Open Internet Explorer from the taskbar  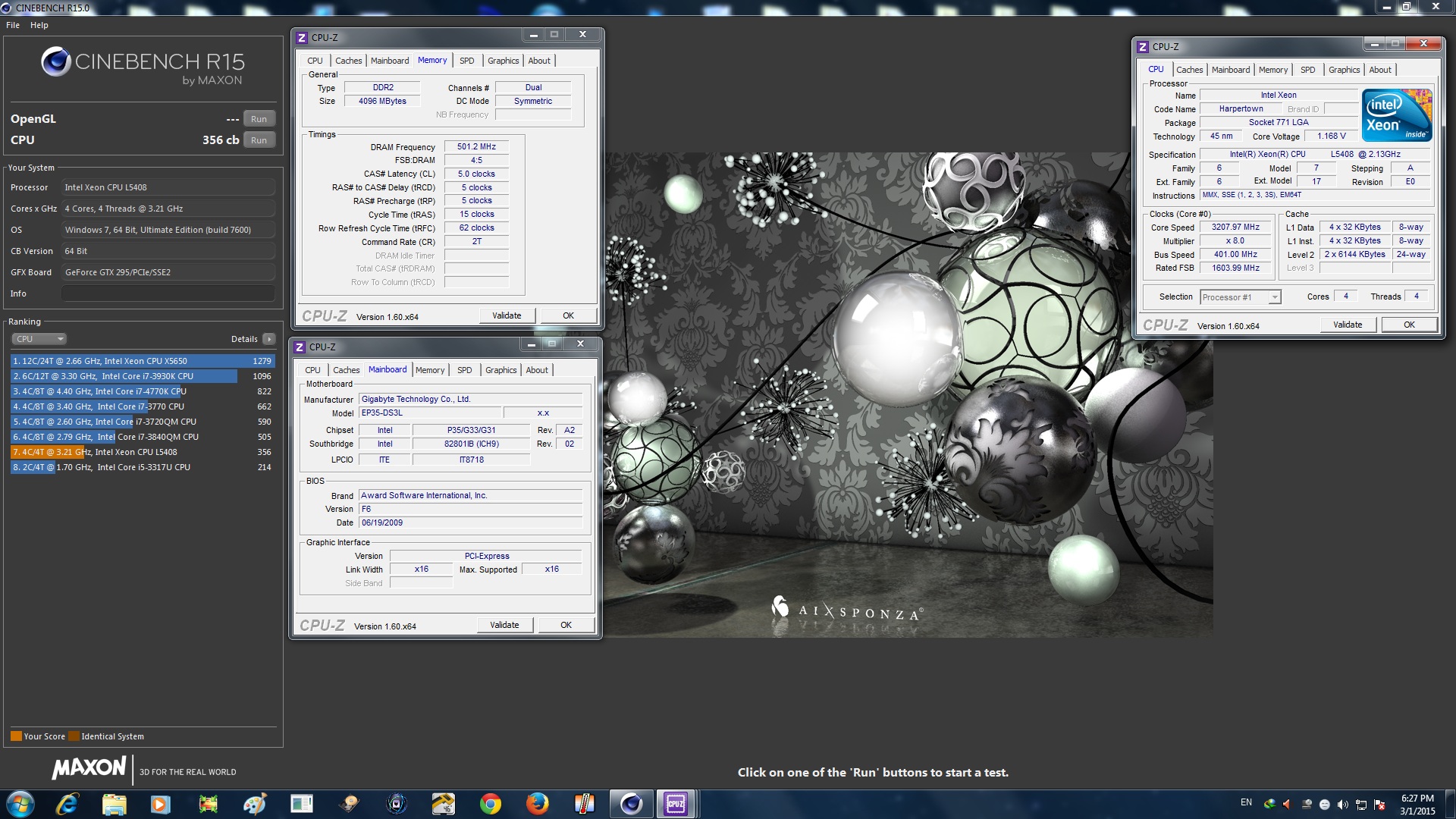click(x=67, y=804)
